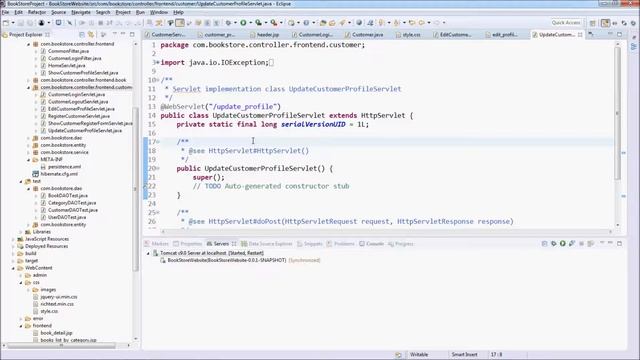
Task: Switch to the header.jsp editor tab
Action: [x=265, y=35]
